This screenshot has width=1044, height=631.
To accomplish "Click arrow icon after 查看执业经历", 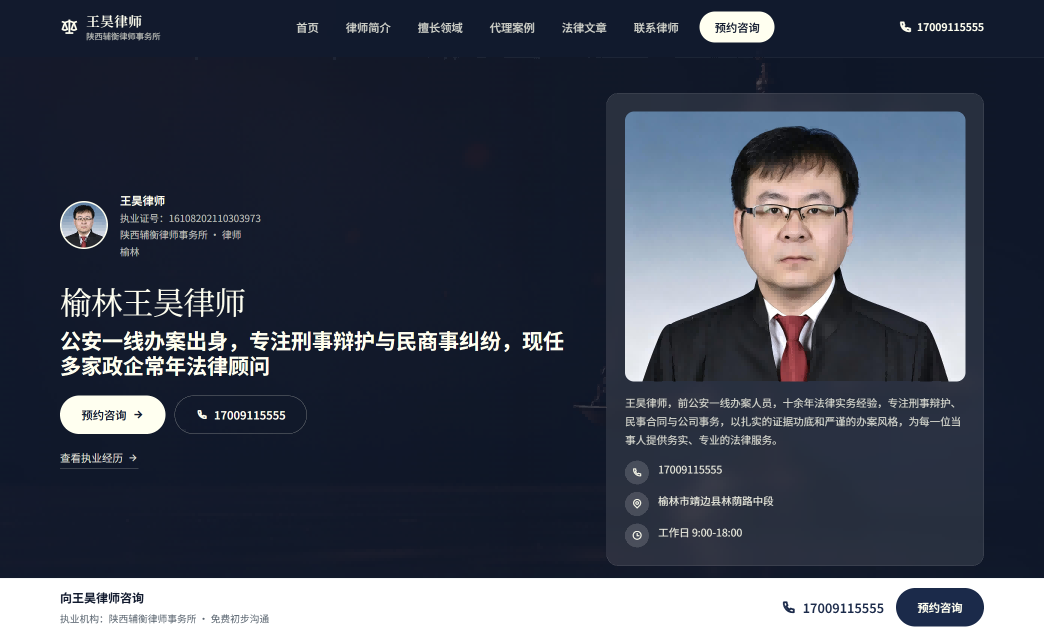I will pyautogui.click(x=133, y=458).
